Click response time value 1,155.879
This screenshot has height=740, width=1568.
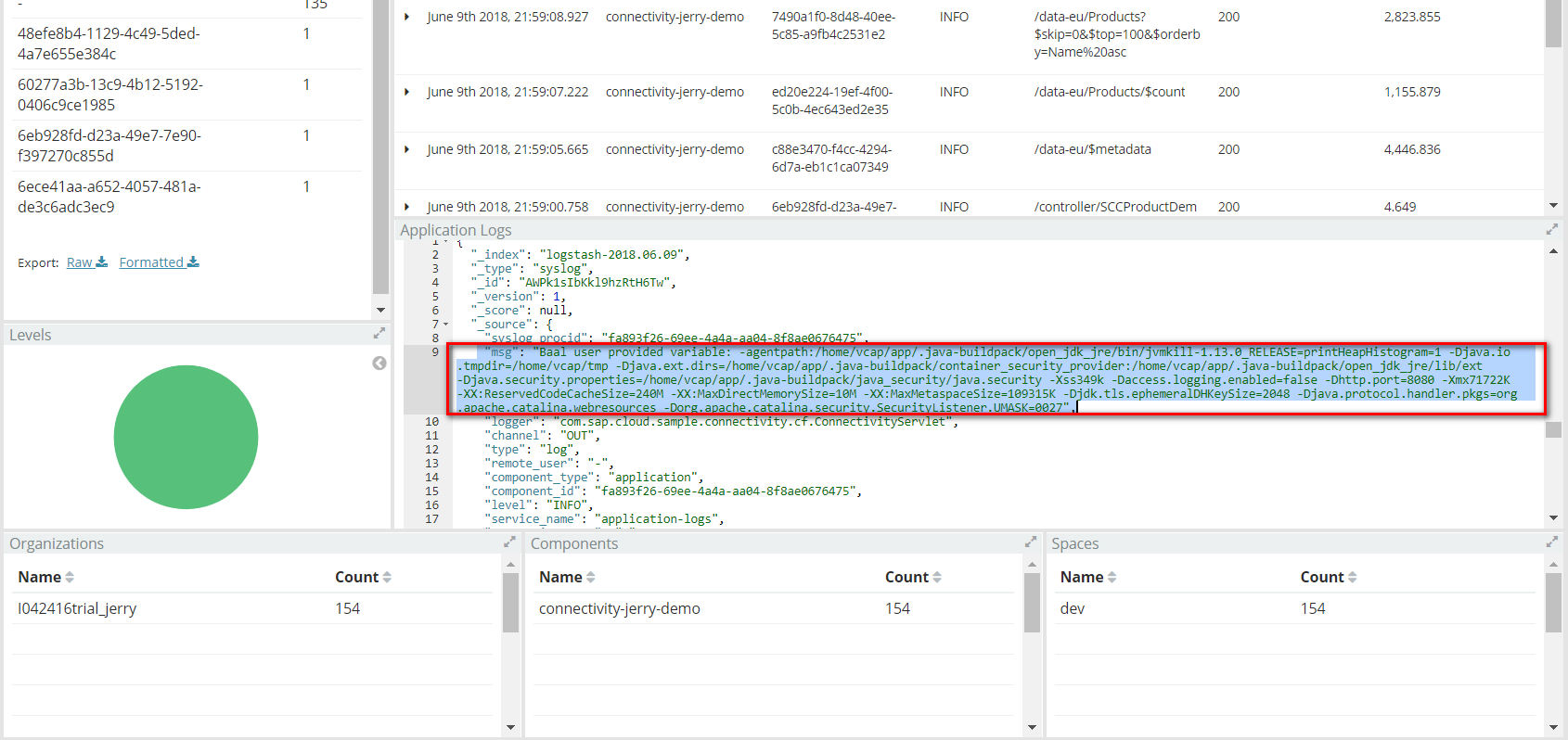click(x=1412, y=92)
